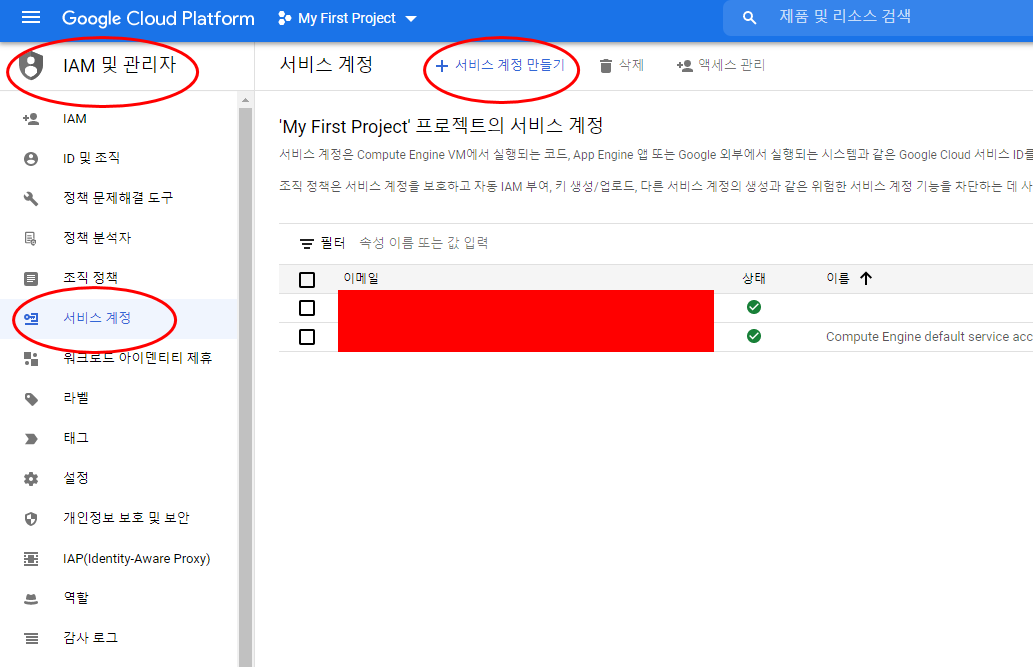This screenshot has width=1033, height=667.
Task: Check the Compute Engine default service account checkbox
Action: pyautogui.click(x=307, y=337)
